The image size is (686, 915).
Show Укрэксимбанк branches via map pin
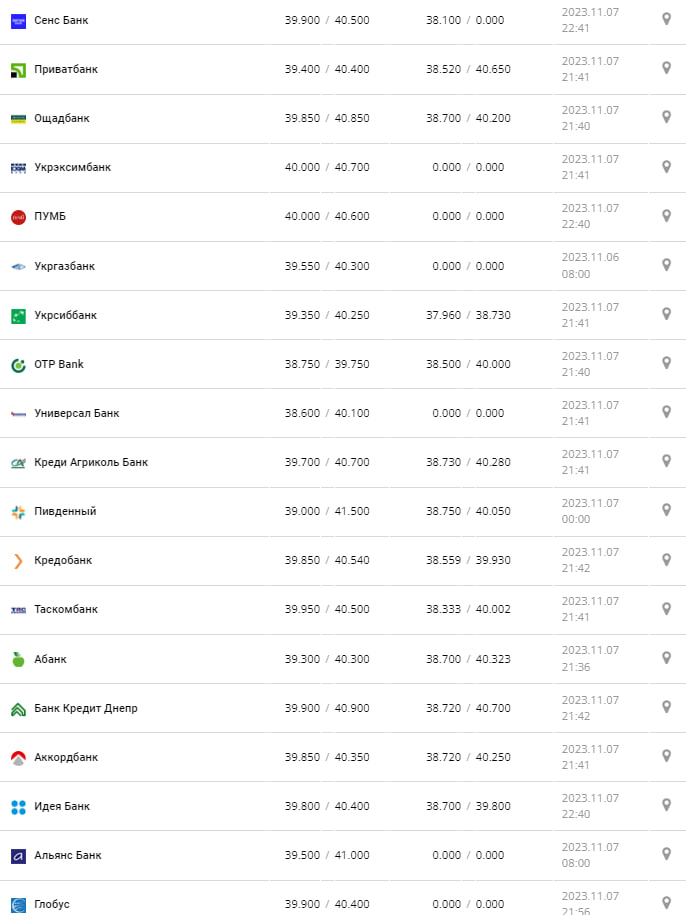pos(666,166)
